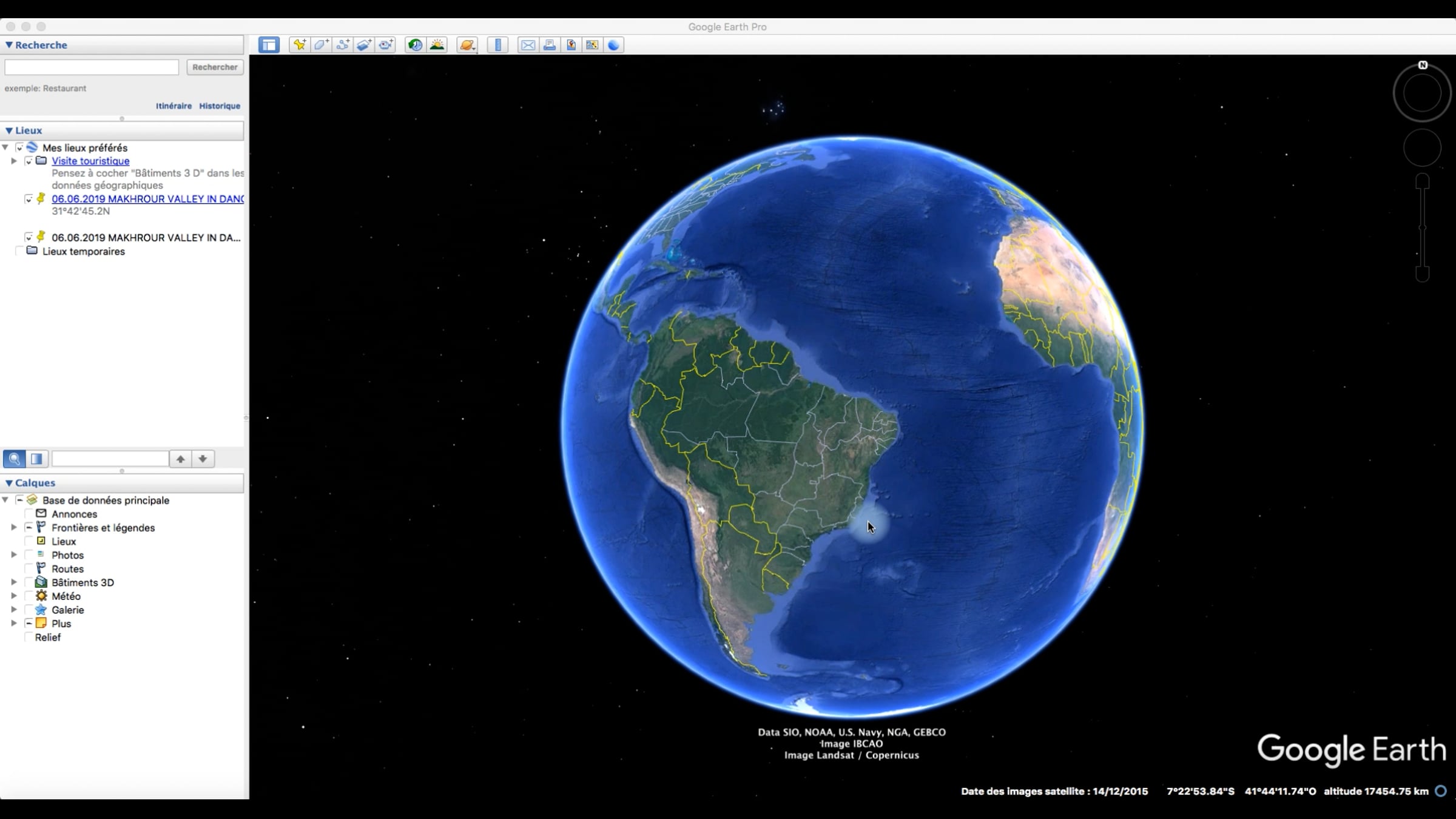This screenshot has width=1456, height=819.
Task: Enable the Bâtiments 3D layer checkbox
Action: pyautogui.click(x=29, y=582)
